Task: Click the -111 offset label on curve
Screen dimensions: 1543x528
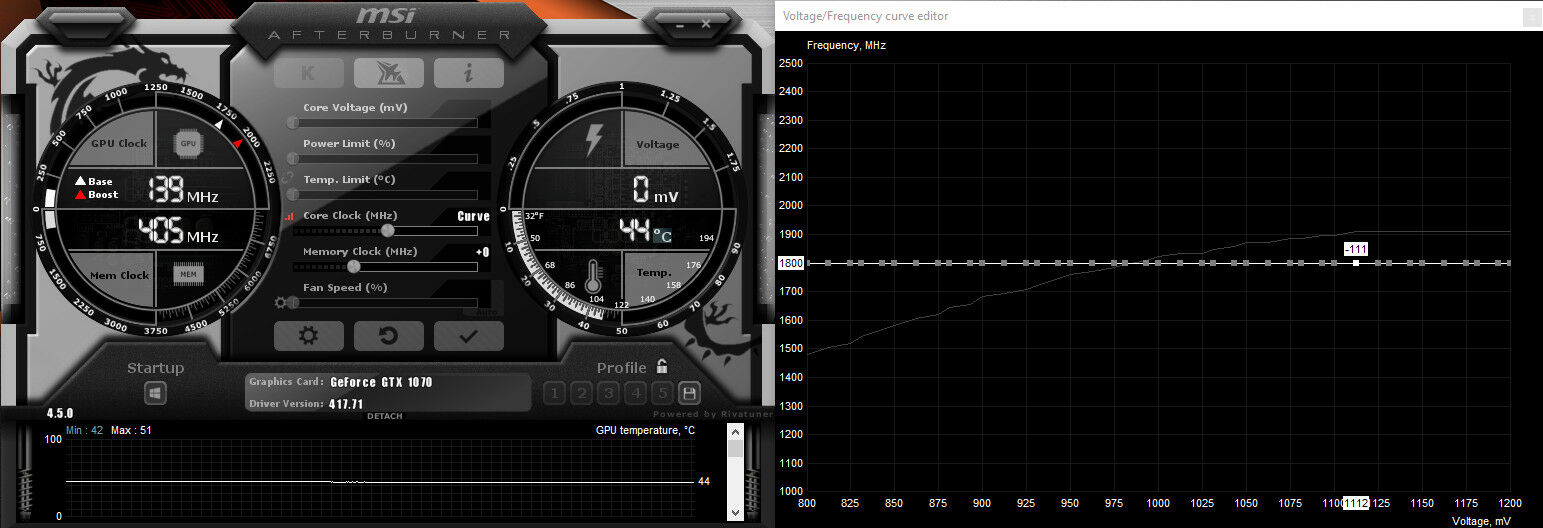Action: [1356, 248]
